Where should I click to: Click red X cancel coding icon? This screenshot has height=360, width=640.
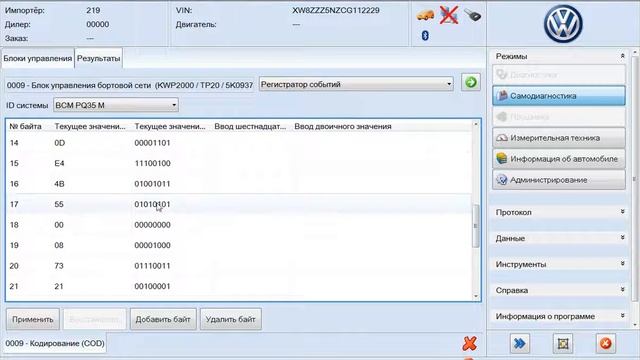(469, 344)
